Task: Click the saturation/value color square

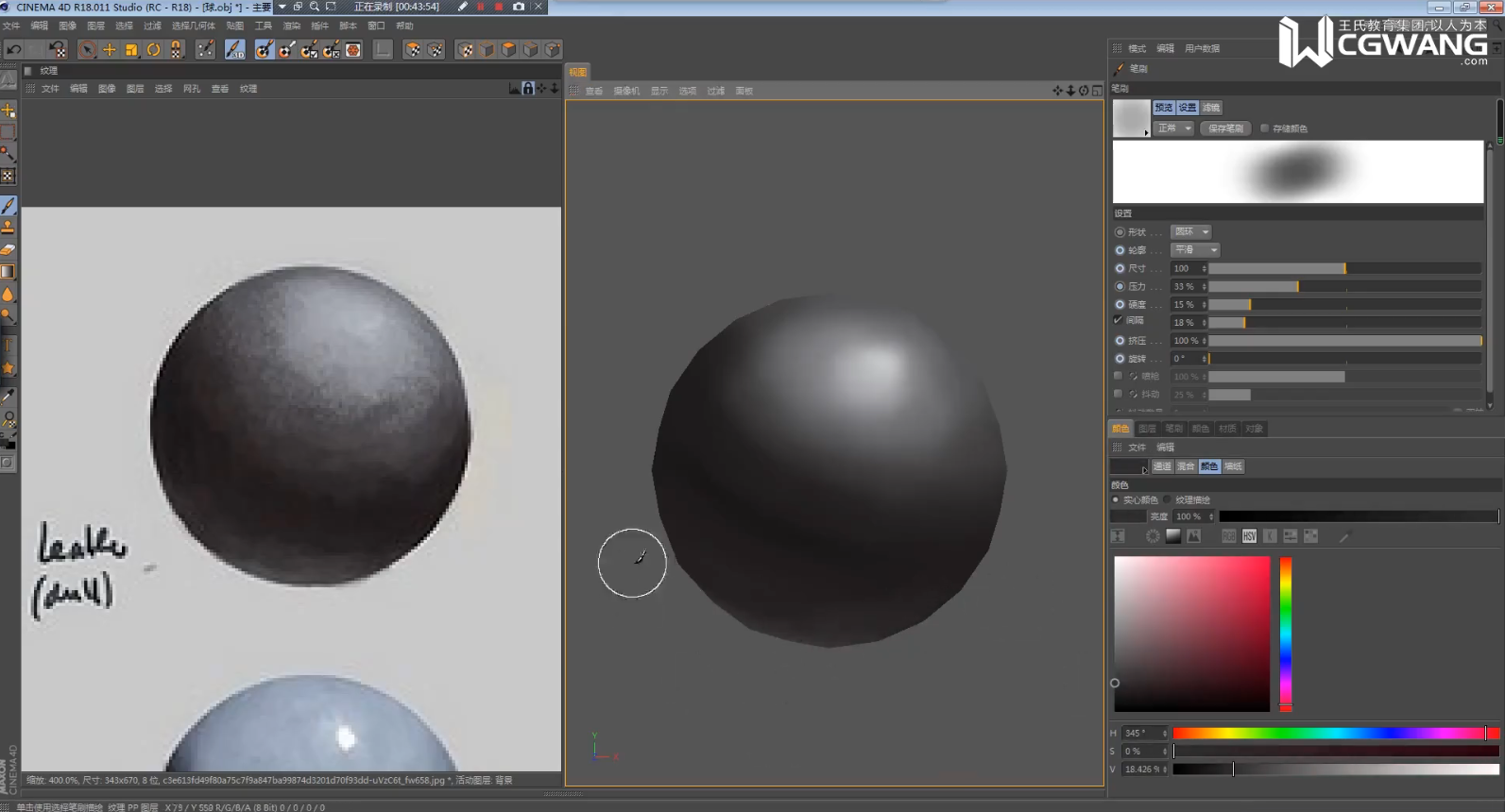Action: tap(1192, 634)
